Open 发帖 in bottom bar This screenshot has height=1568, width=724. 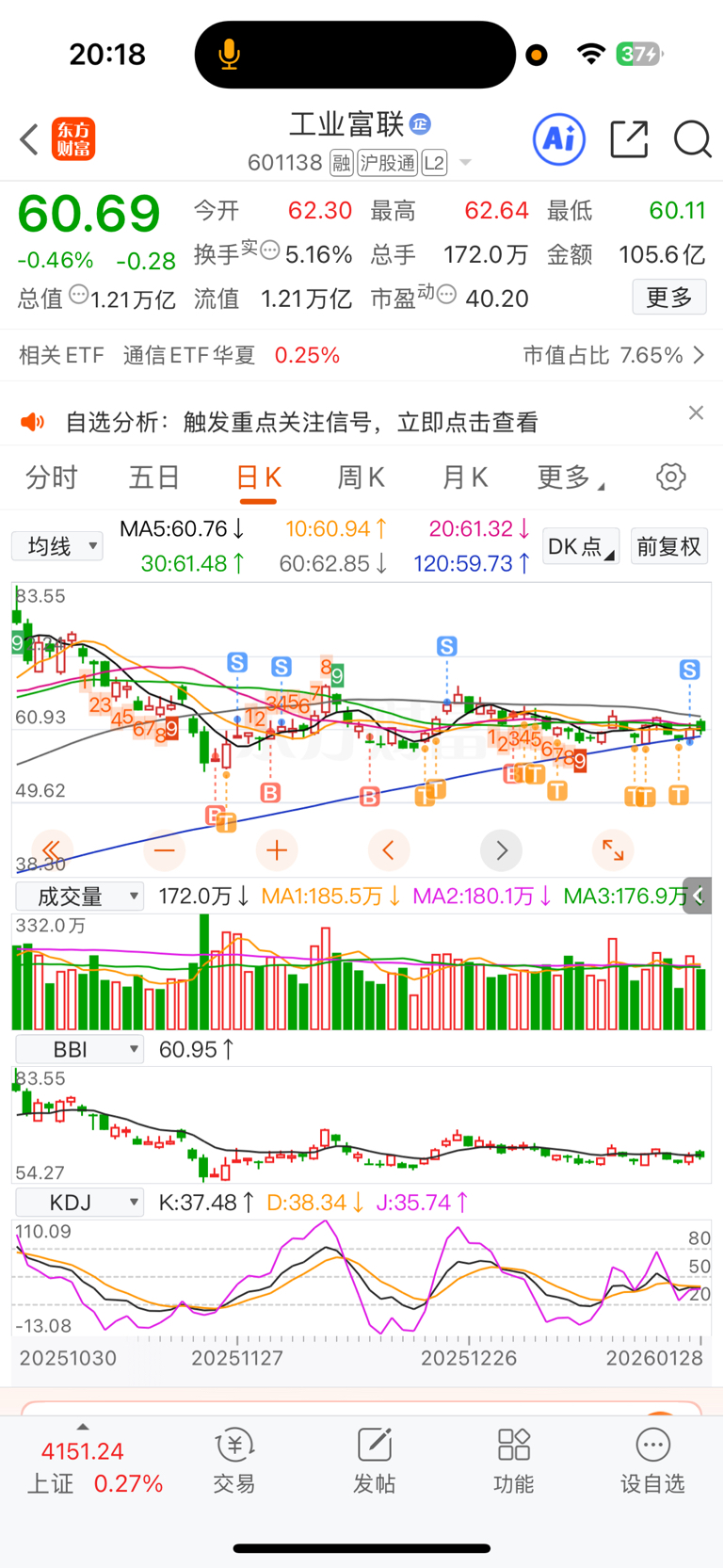[x=374, y=1462]
